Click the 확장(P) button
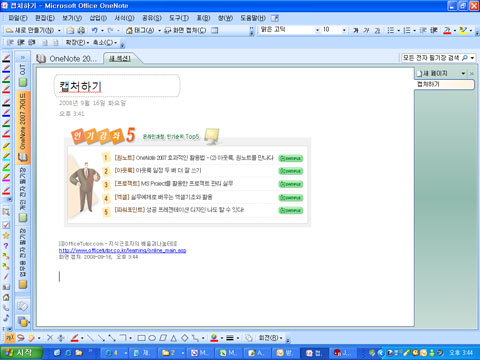The image size is (480, 360). tap(77, 43)
